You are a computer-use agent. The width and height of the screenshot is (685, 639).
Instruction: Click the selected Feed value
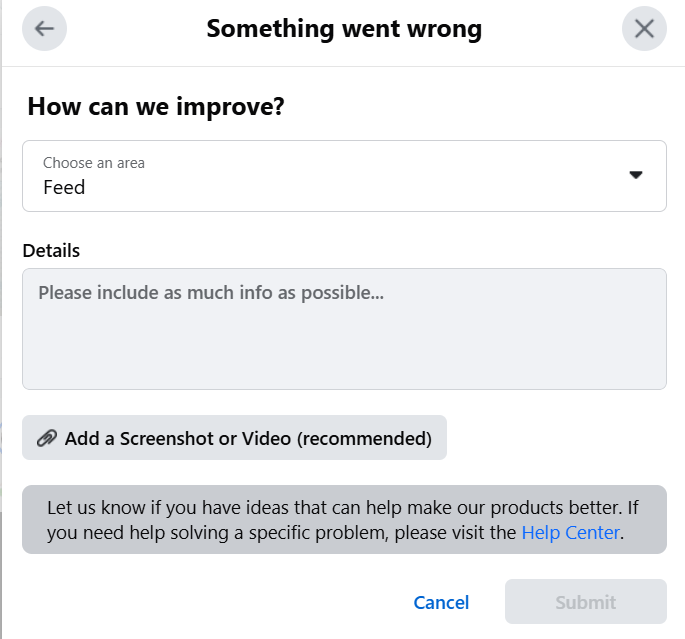click(x=64, y=187)
